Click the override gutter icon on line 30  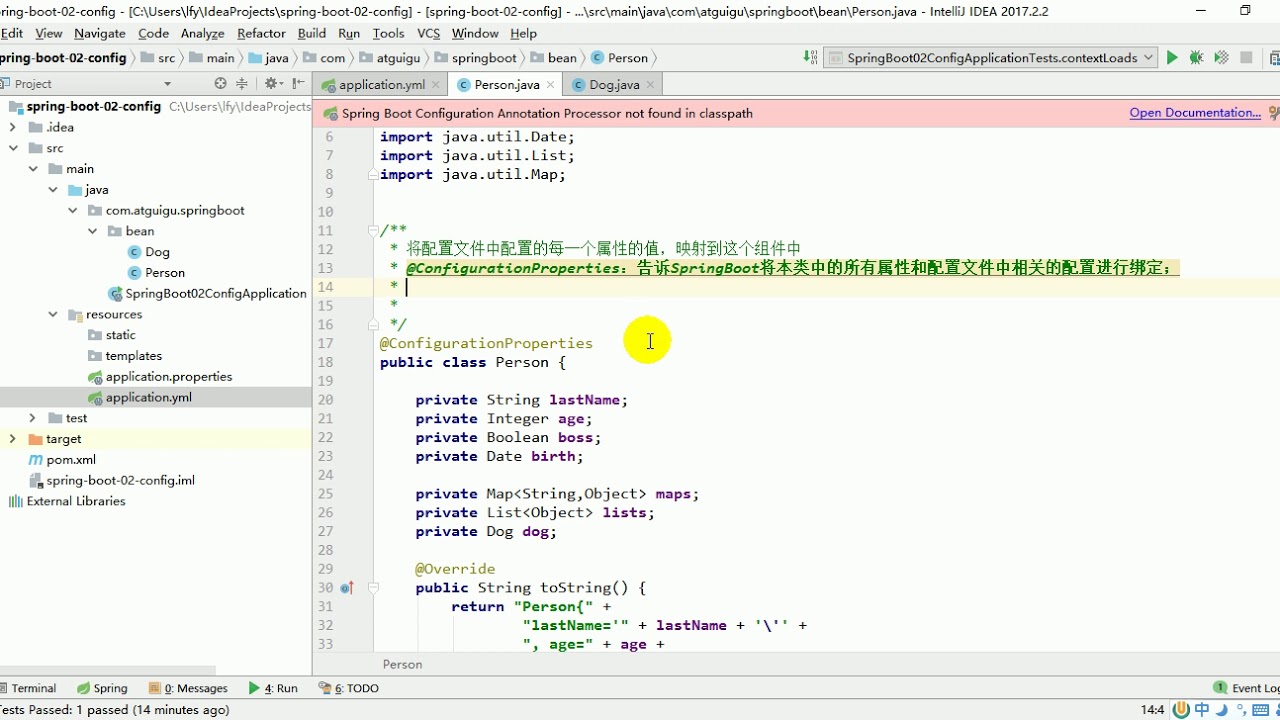pos(346,588)
